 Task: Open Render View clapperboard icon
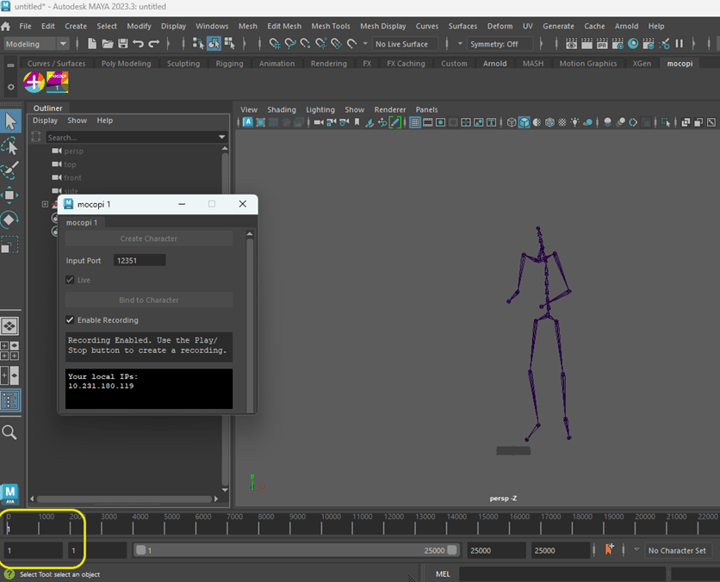571,44
